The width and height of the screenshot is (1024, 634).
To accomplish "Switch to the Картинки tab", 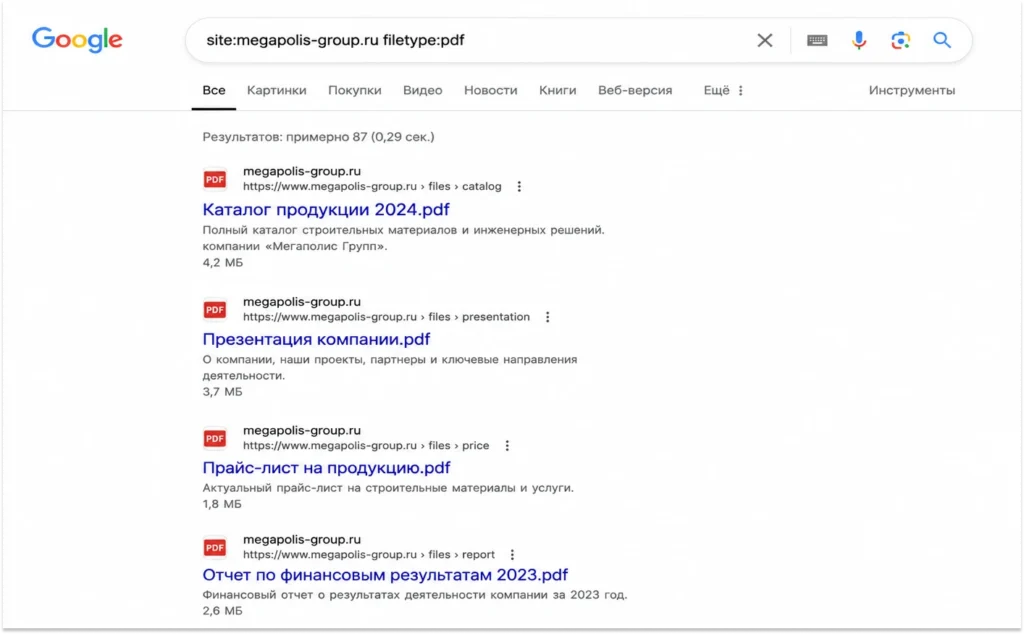I will click(276, 91).
